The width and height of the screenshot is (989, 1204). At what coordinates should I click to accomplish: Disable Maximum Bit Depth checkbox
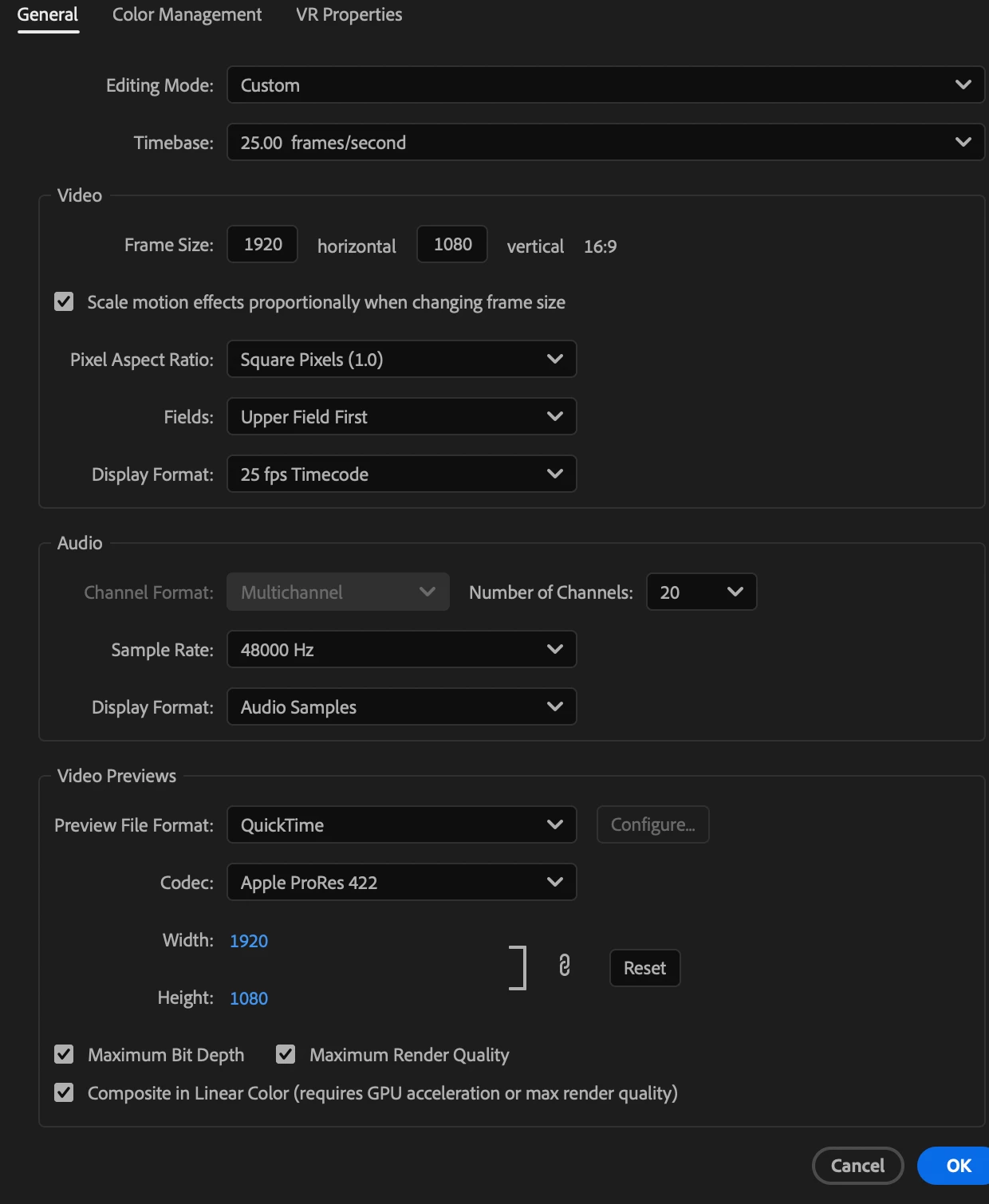pos(64,1055)
